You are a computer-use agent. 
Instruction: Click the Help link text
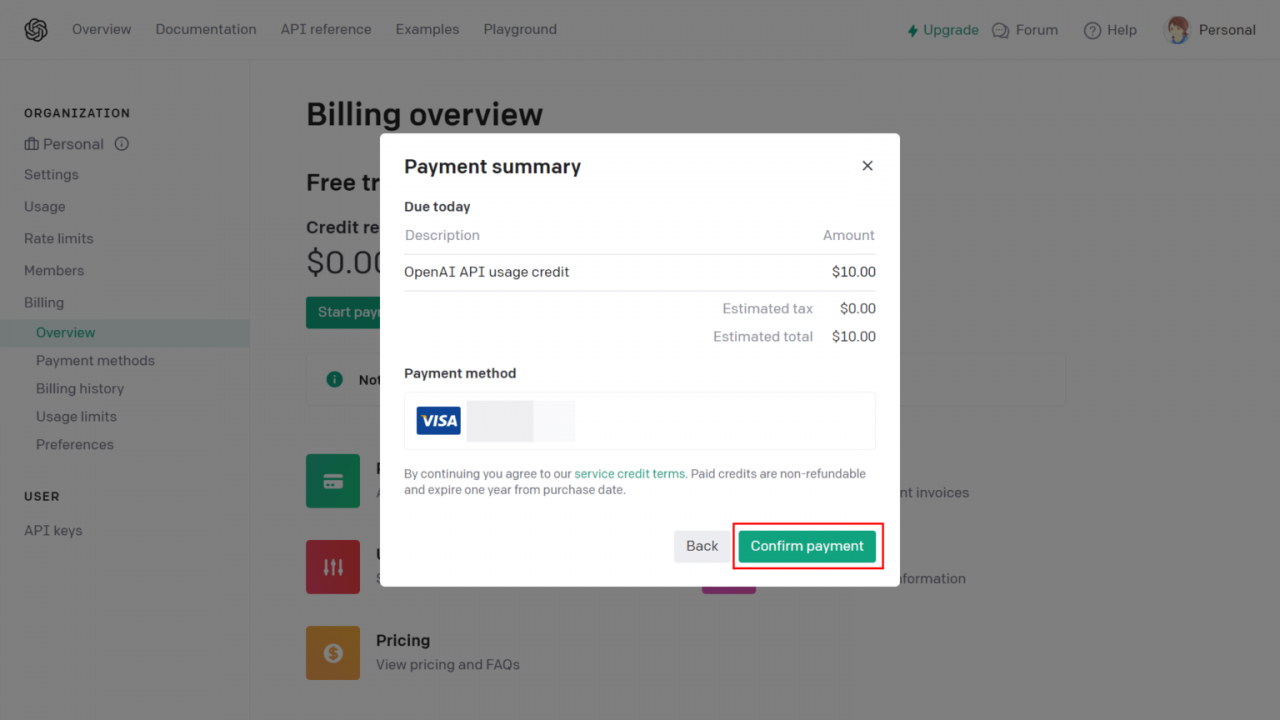point(1122,30)
